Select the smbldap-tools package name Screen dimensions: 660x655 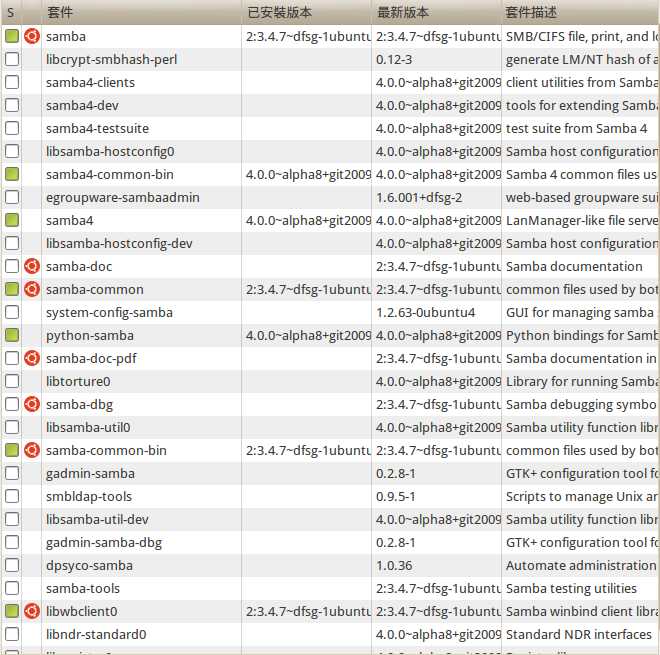[89, 496]
